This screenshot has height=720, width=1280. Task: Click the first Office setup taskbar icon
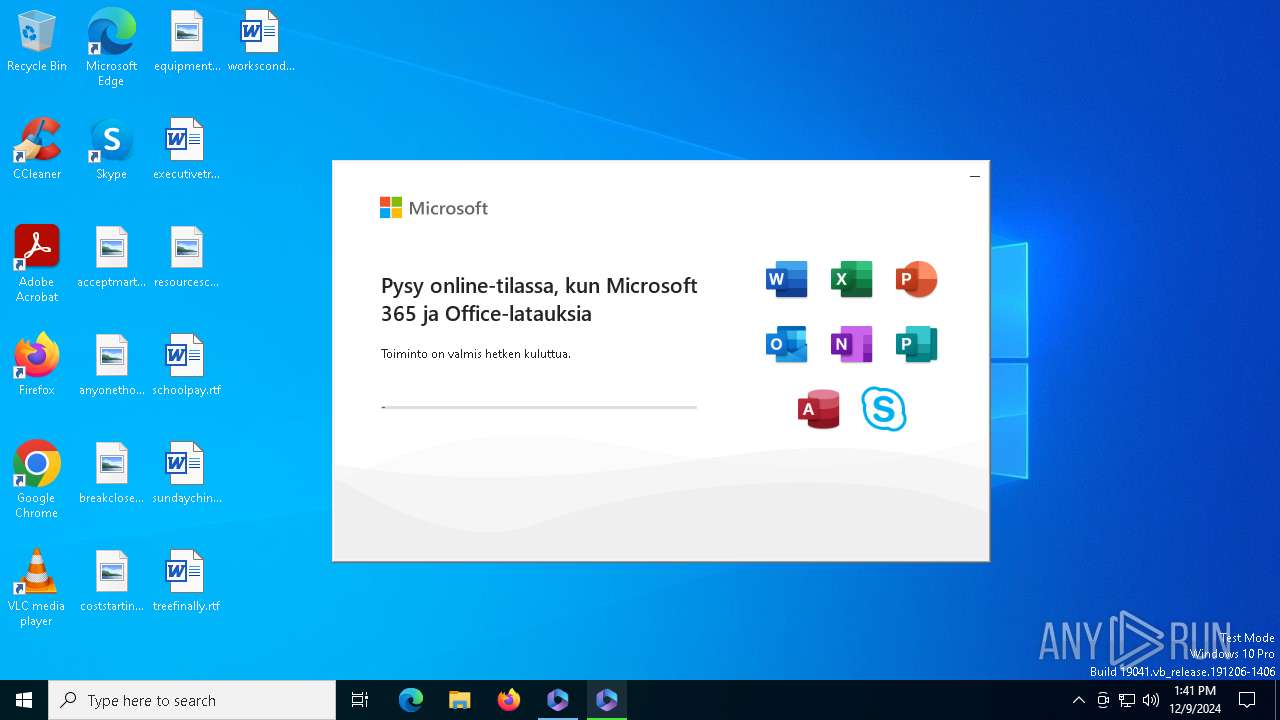click(x=558, y=700)
